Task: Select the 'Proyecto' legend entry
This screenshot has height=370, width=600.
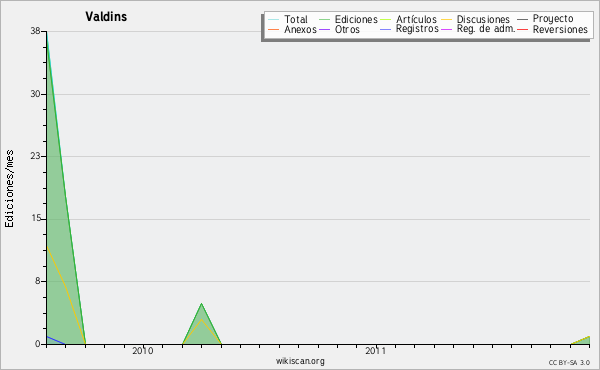Action: click(x=553, y=19)
